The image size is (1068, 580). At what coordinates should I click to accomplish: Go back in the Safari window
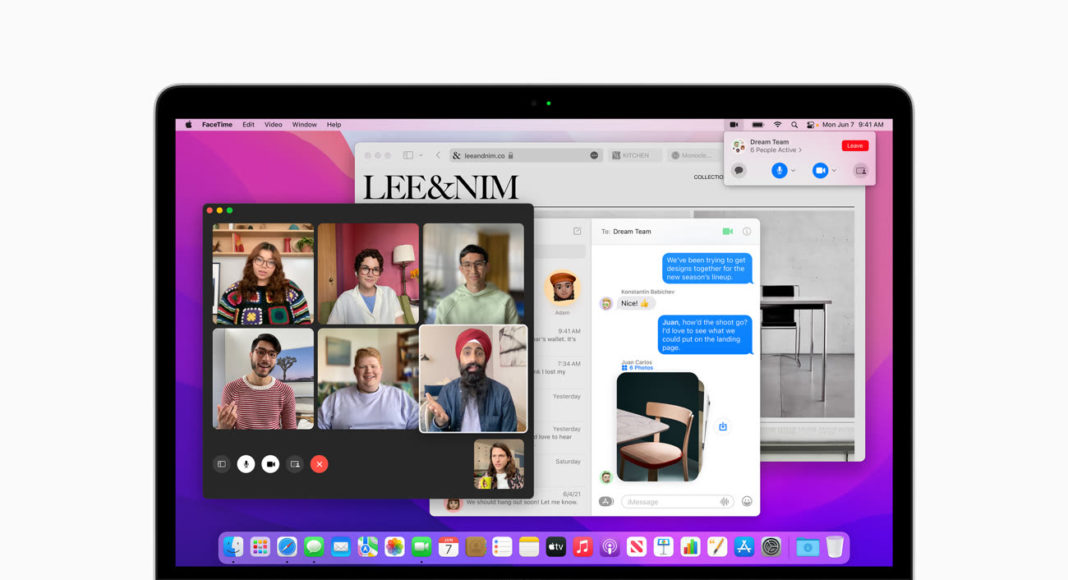438,155
